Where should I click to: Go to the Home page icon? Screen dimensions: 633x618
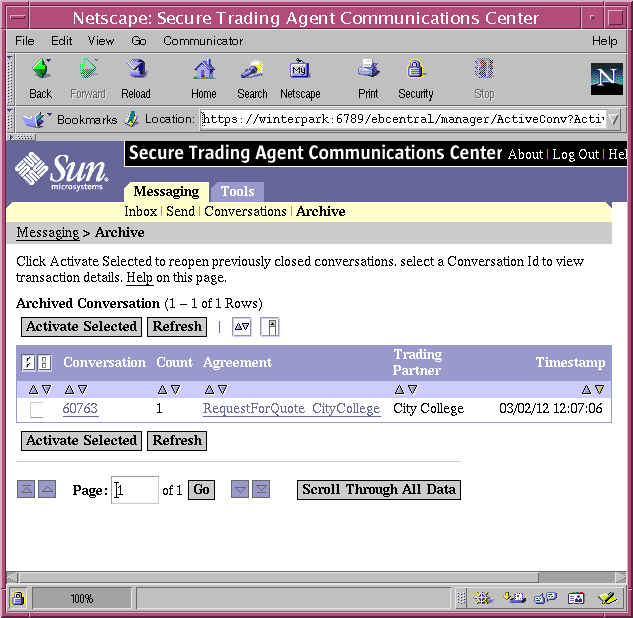[x=204, y=69]
